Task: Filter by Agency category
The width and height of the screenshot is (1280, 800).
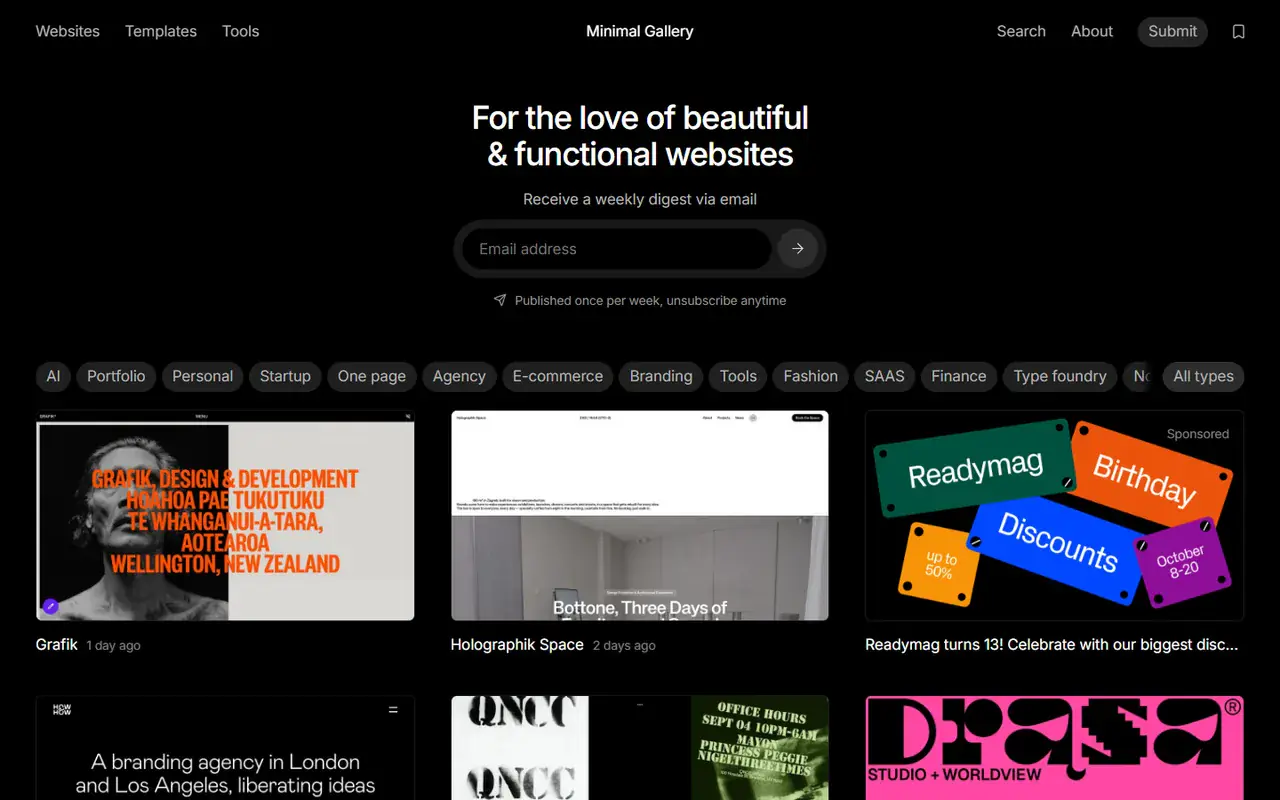Action: (459, 376)
